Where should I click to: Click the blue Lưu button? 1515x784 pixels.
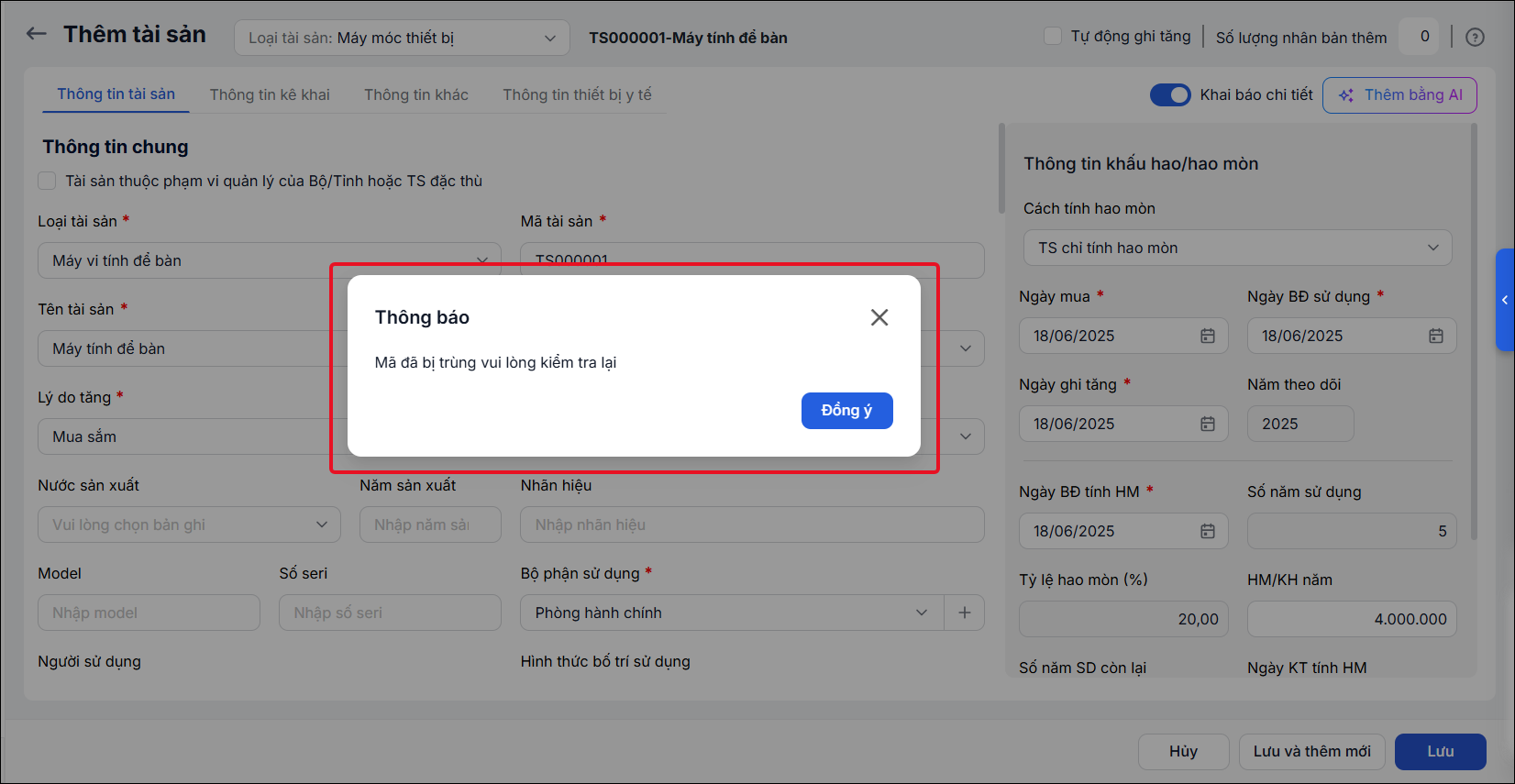click(1441, 751)
